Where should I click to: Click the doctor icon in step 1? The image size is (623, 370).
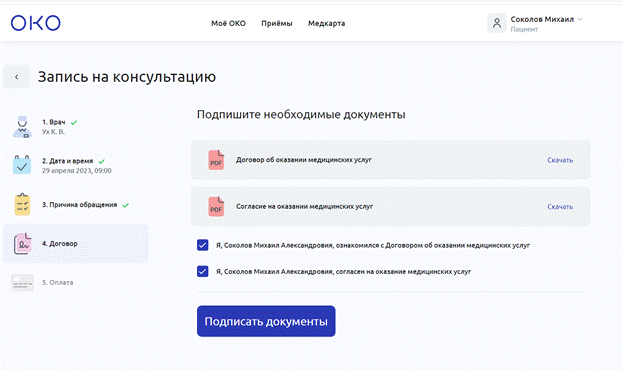tap(22, 127)
